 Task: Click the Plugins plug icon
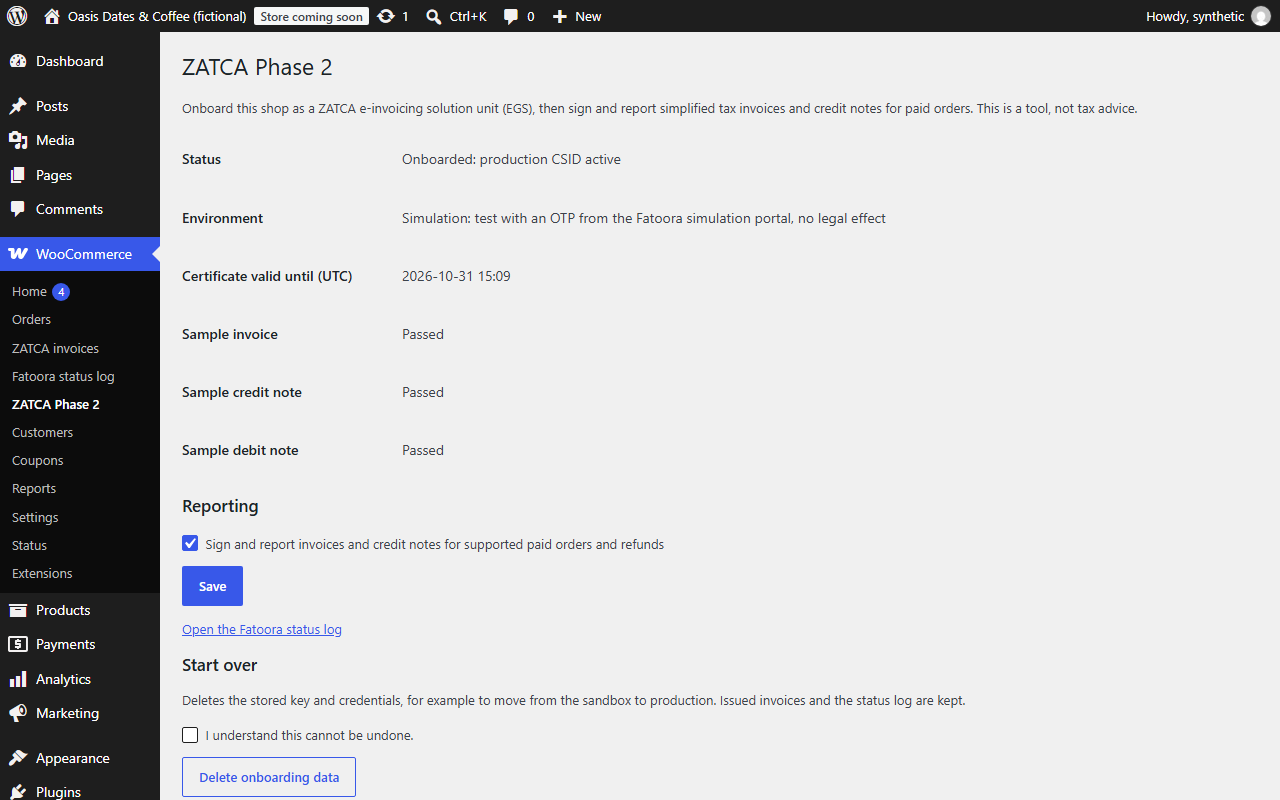(18, 792)
